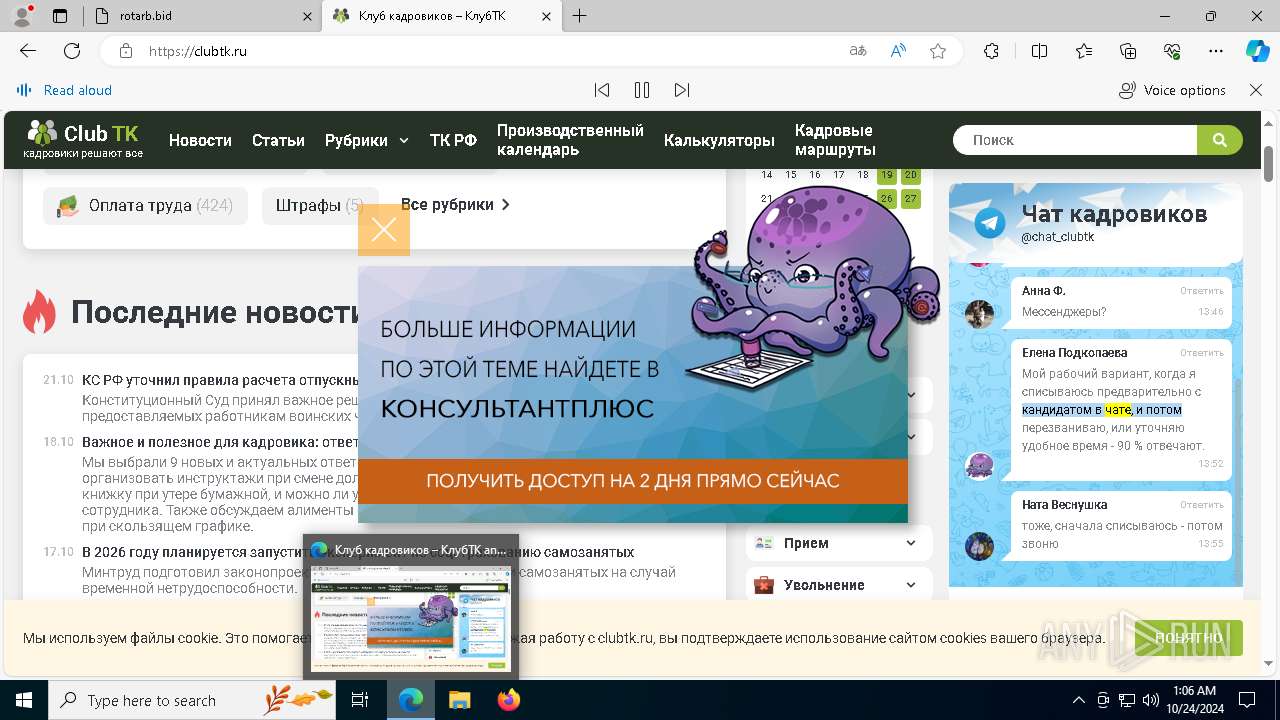Viewport: 1280px width, 720px height.
Task: Select calendar day 19
Action: (887, 175)
